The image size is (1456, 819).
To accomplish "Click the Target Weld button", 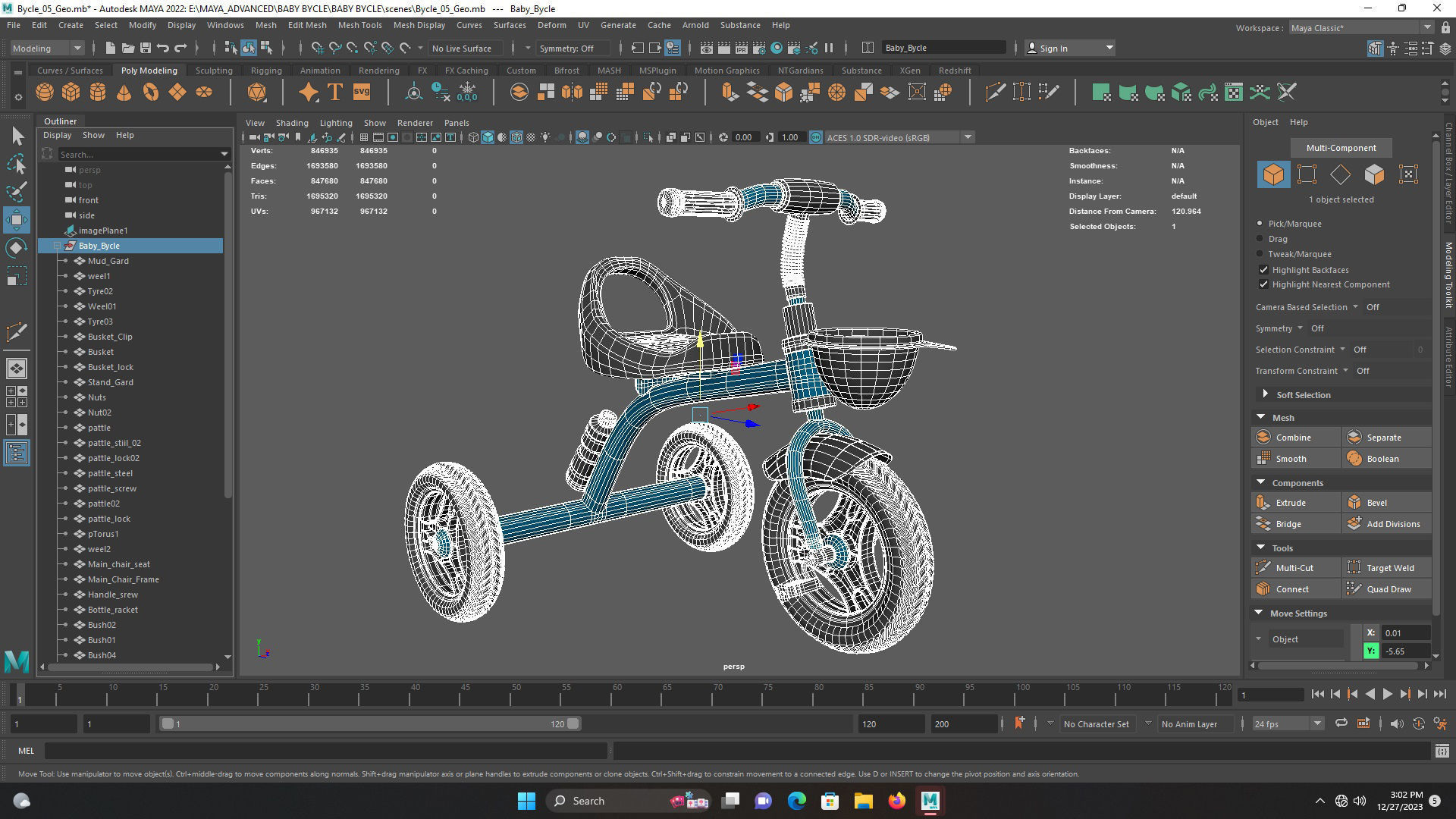I will click(x=1387, y=568).
